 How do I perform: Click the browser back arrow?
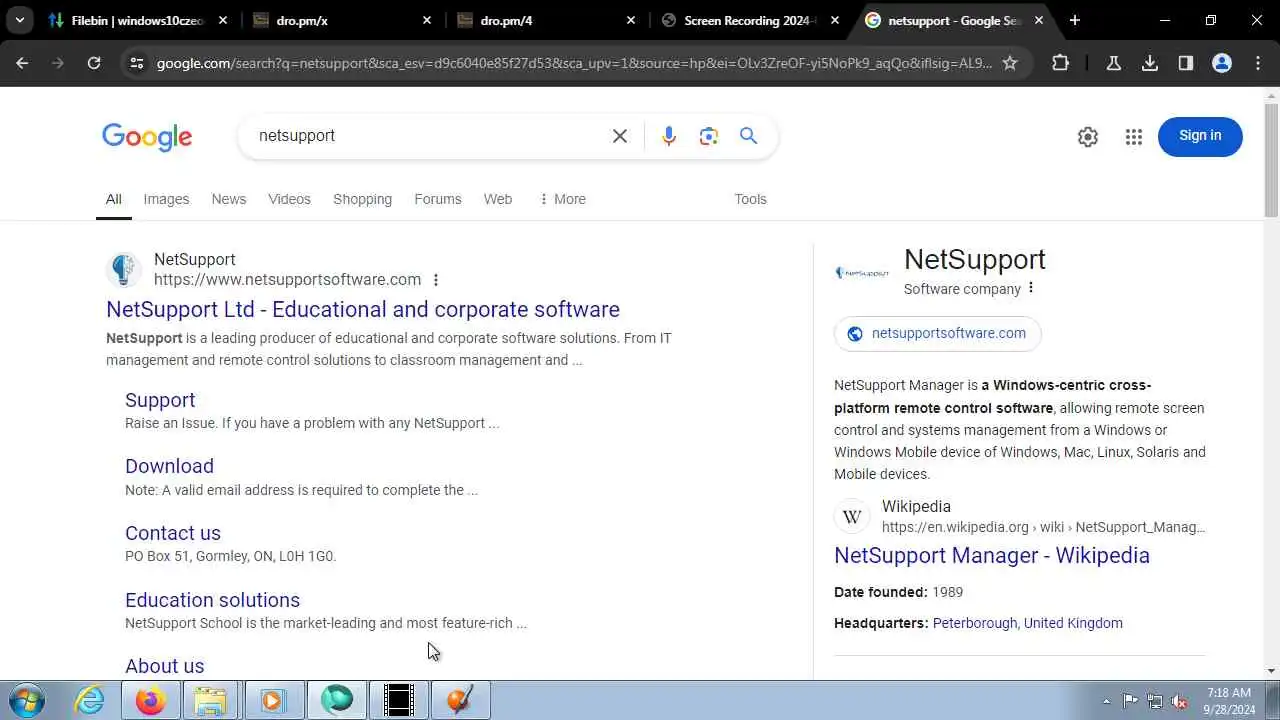tap(22, 63)
